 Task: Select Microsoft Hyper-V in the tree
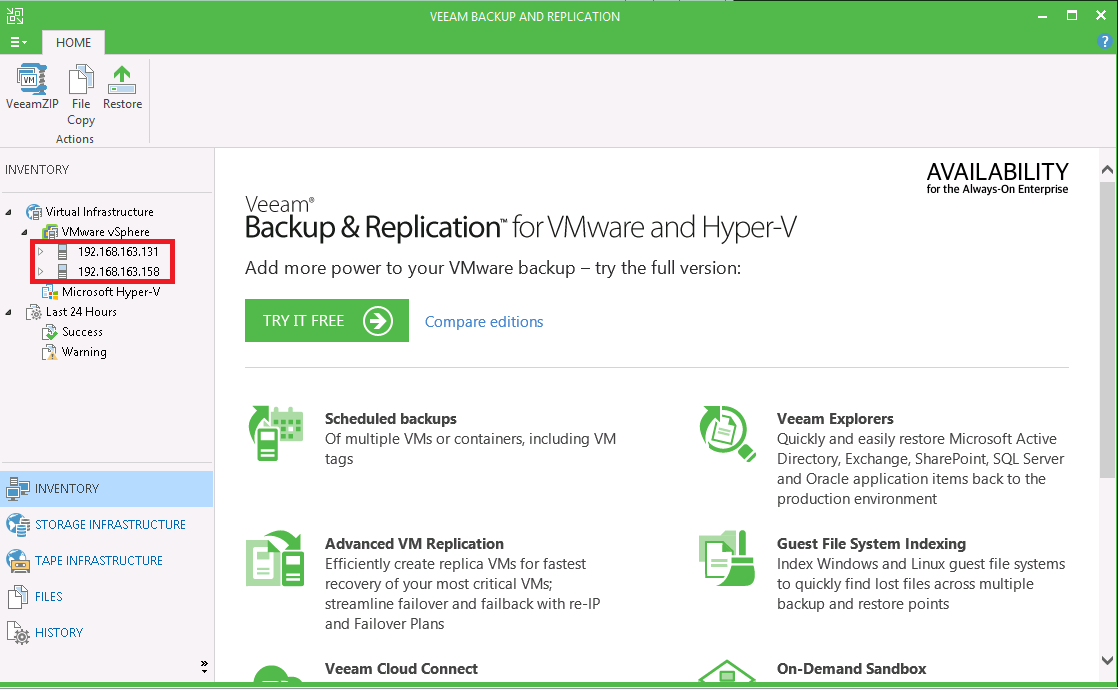click(104, 291)
